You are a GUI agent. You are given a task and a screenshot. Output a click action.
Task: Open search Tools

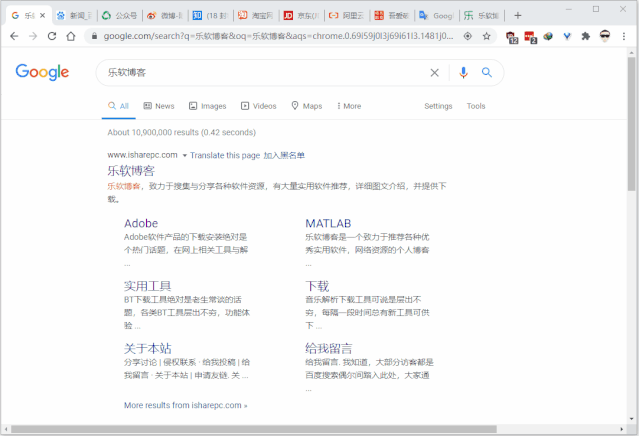476,106
